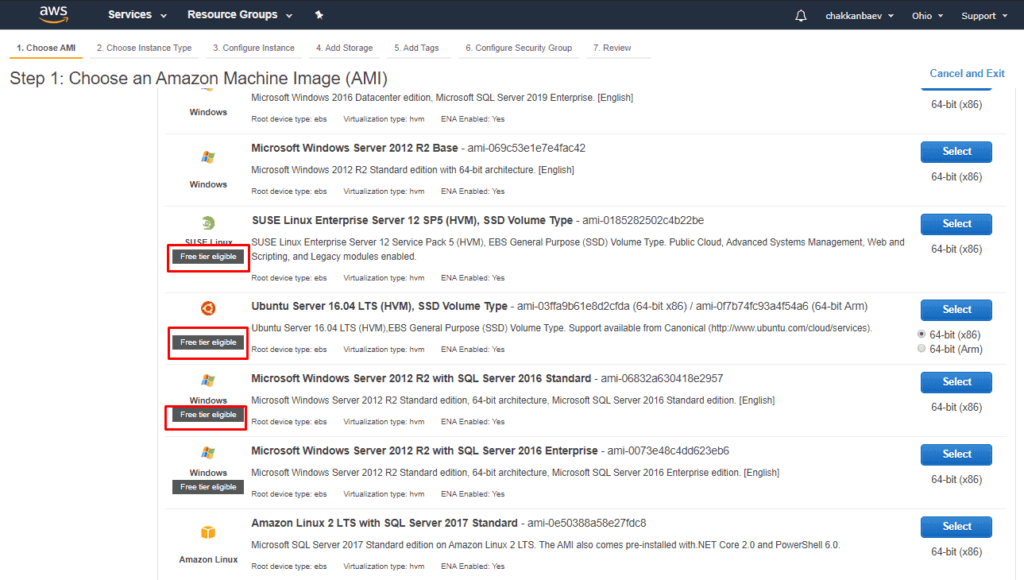Open the notifications bell icon
The height and width of the screenshot is (580, 1024).
(x=801, y=16)
